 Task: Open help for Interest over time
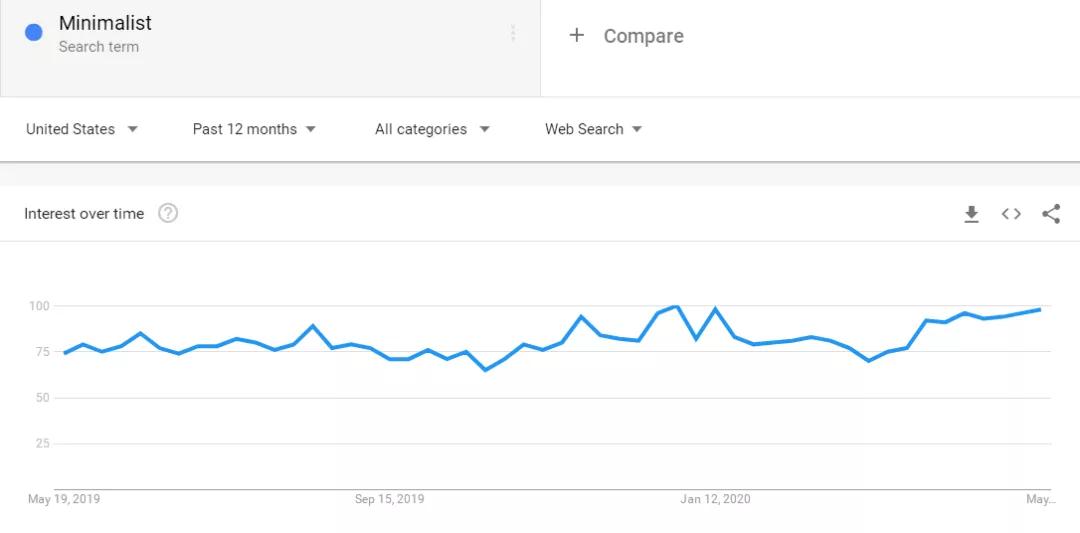click(168, 213)
